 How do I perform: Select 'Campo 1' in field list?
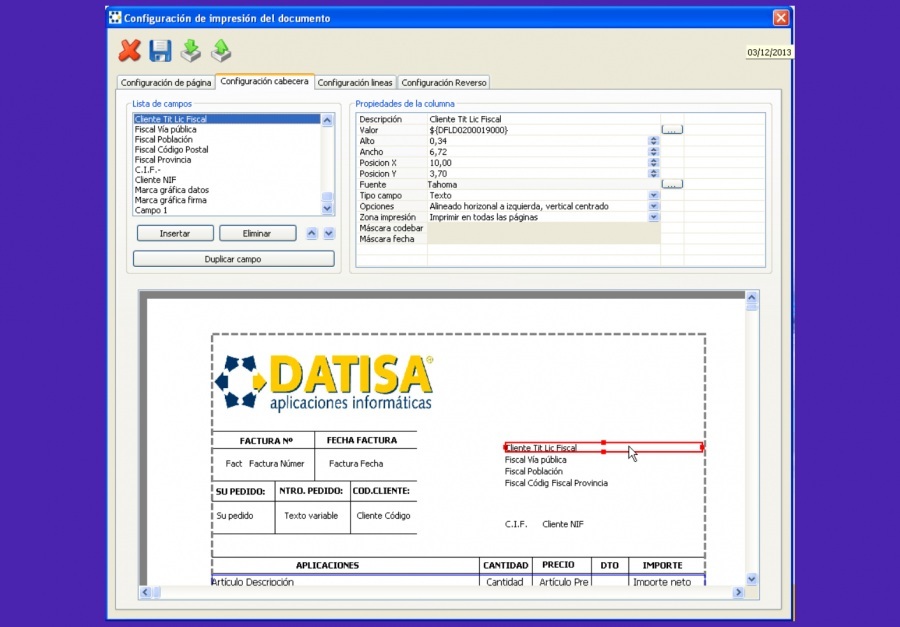pos(227,210)
